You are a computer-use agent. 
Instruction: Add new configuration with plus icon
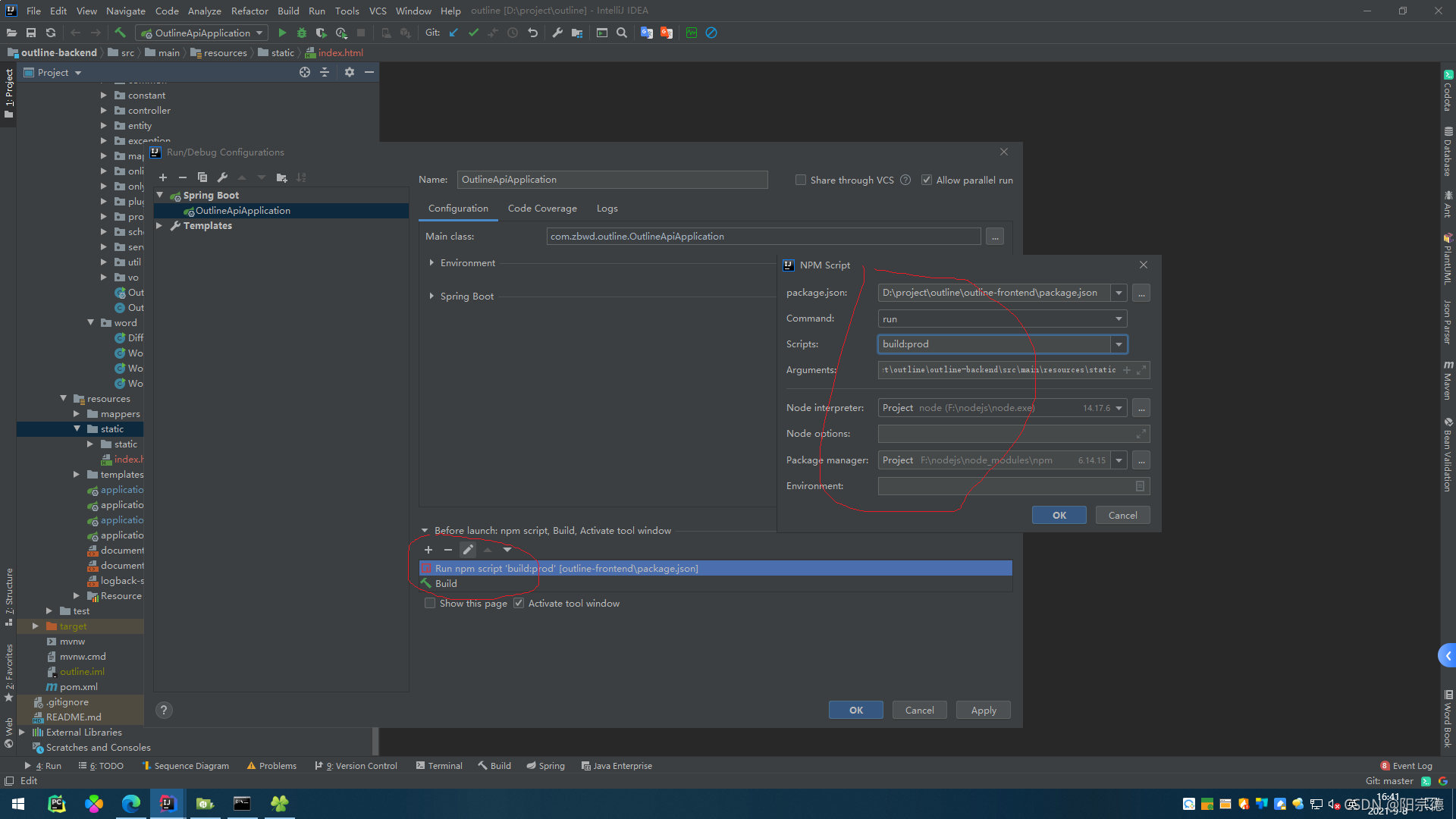163,177
